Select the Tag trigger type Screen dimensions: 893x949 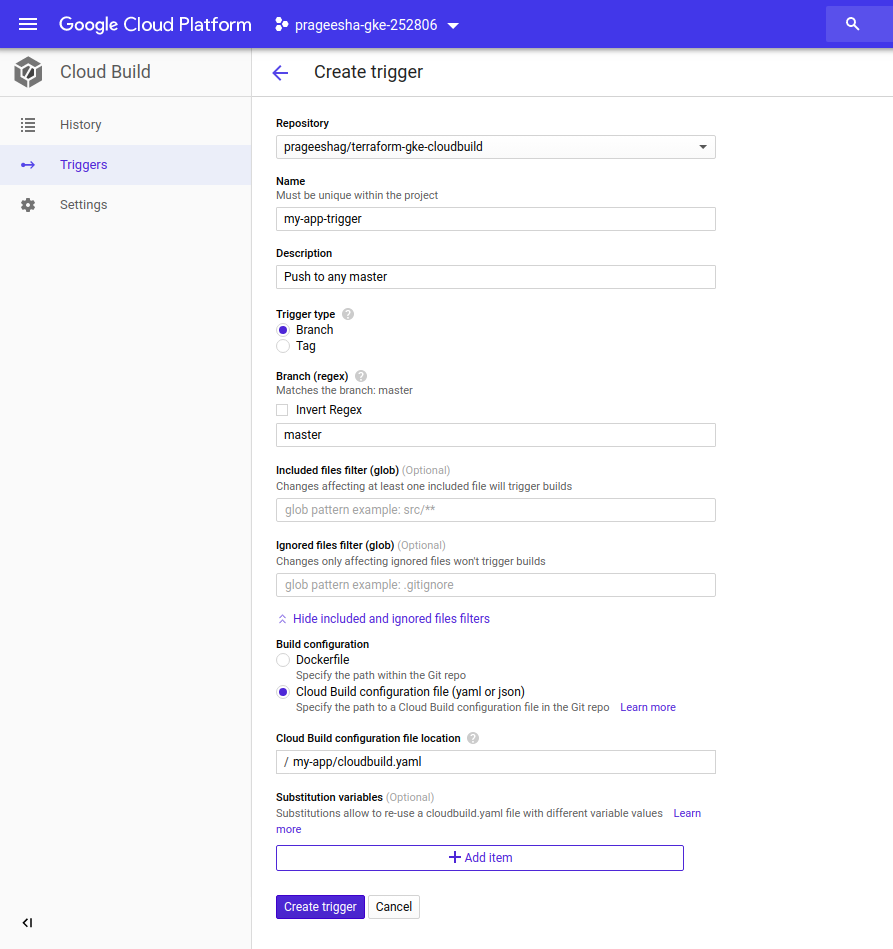[283, 346]
